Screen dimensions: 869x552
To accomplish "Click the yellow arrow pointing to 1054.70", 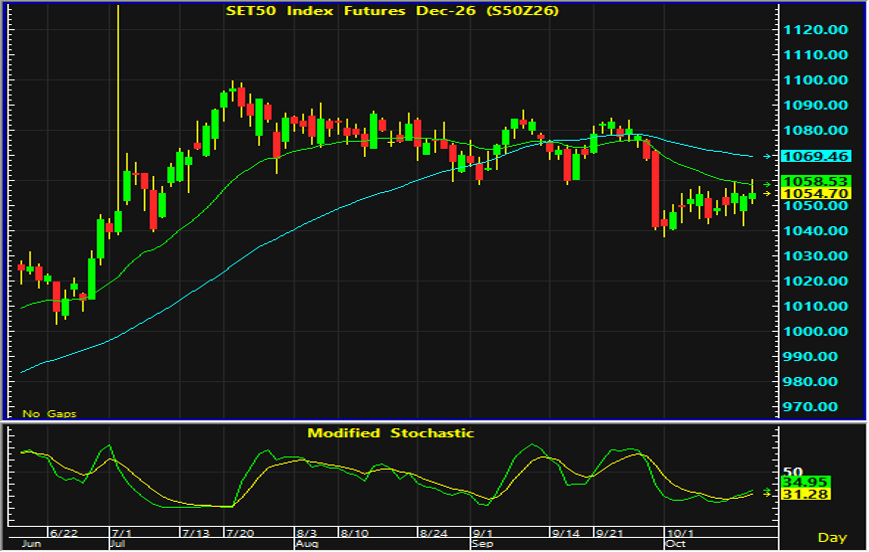I will click(x=768, y=193).
